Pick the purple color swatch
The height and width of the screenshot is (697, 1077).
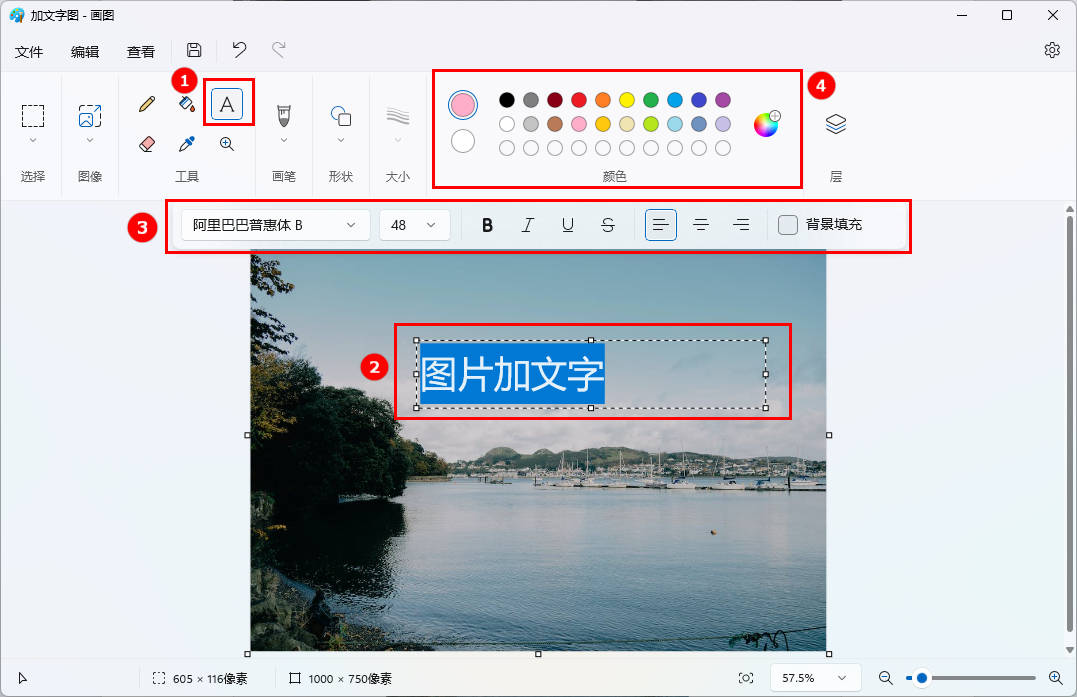click(x=723, y=100)
